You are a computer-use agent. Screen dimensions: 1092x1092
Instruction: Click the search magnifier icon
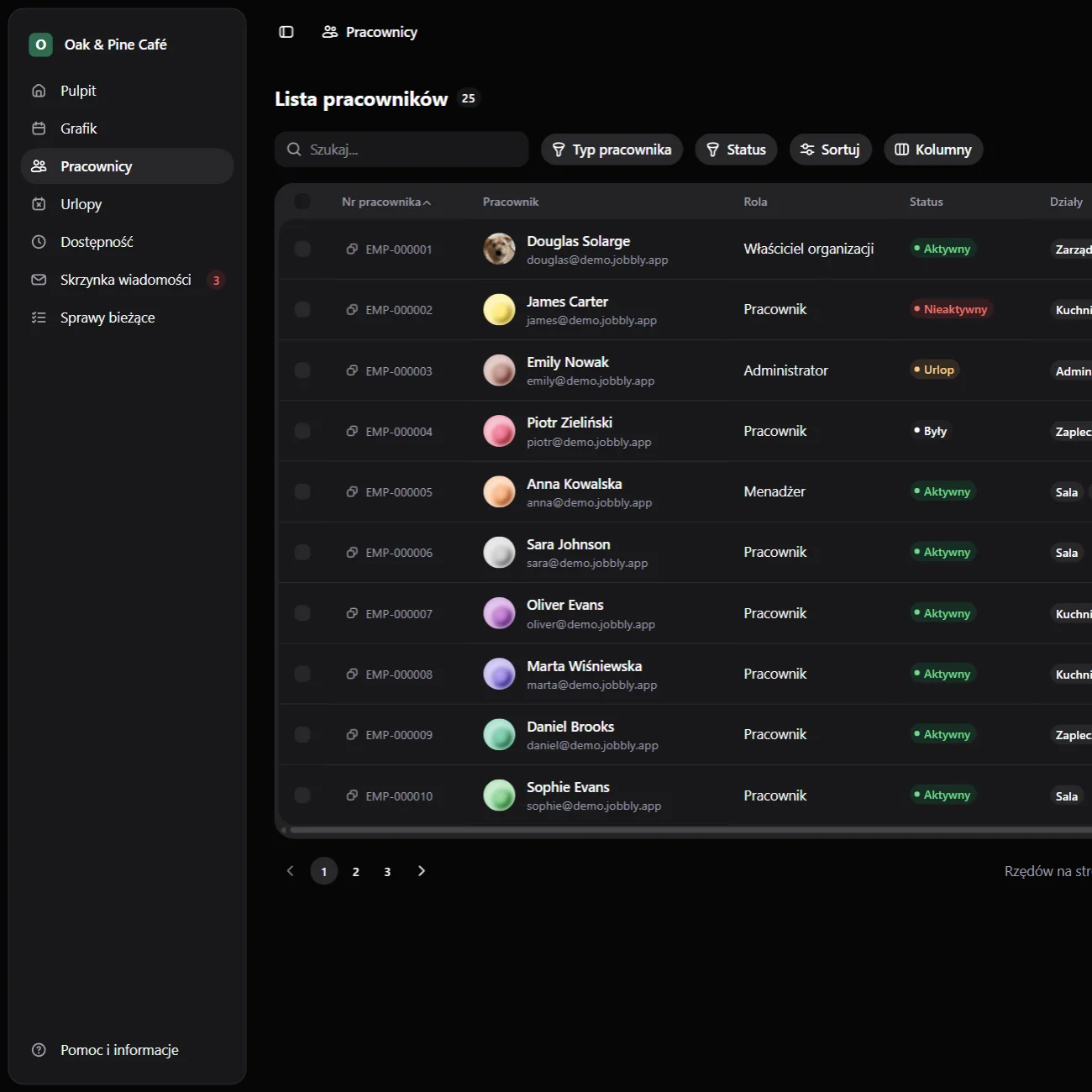coord(294,150)
